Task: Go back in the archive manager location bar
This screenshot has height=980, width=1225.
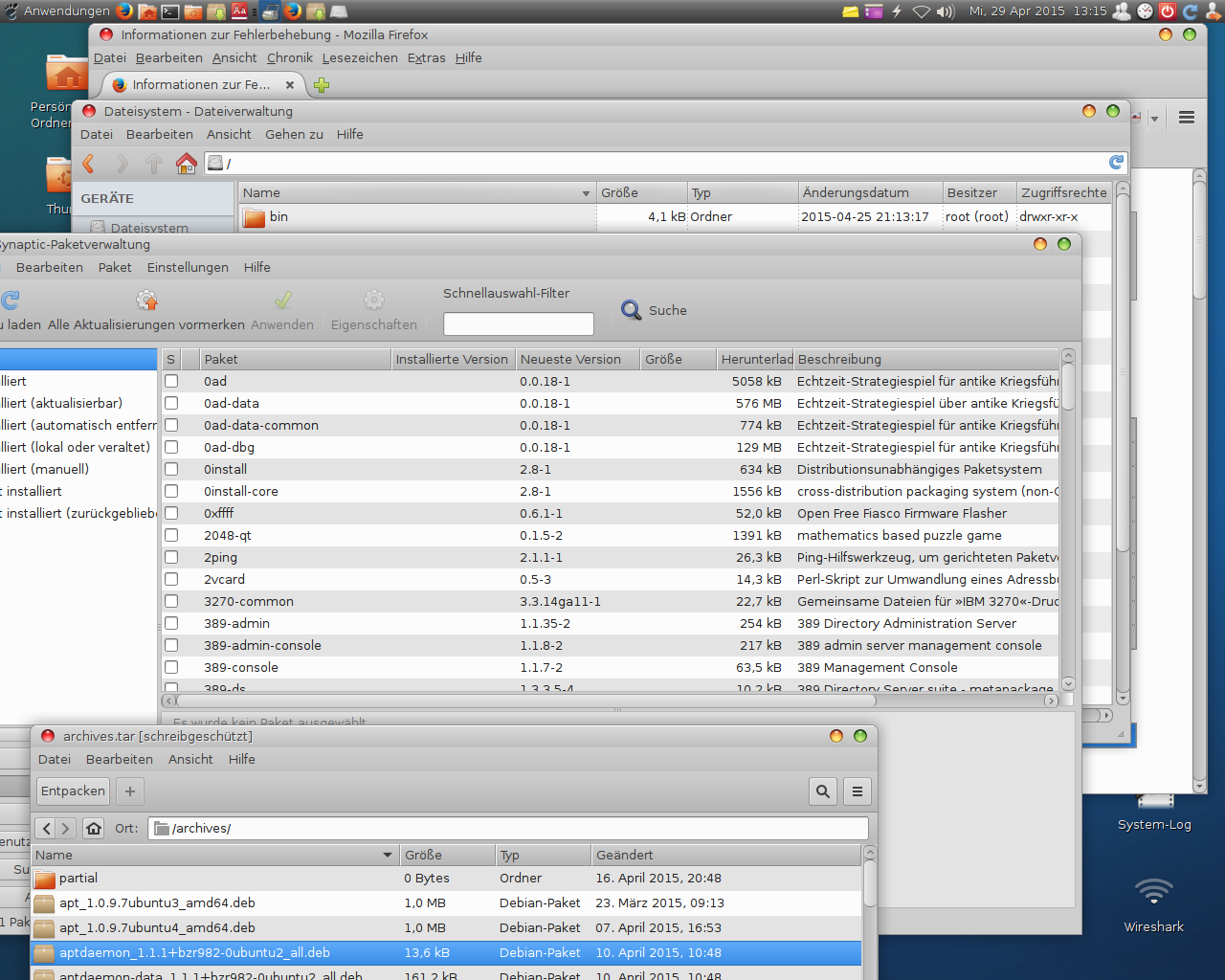Action: (x=47, y=829)
